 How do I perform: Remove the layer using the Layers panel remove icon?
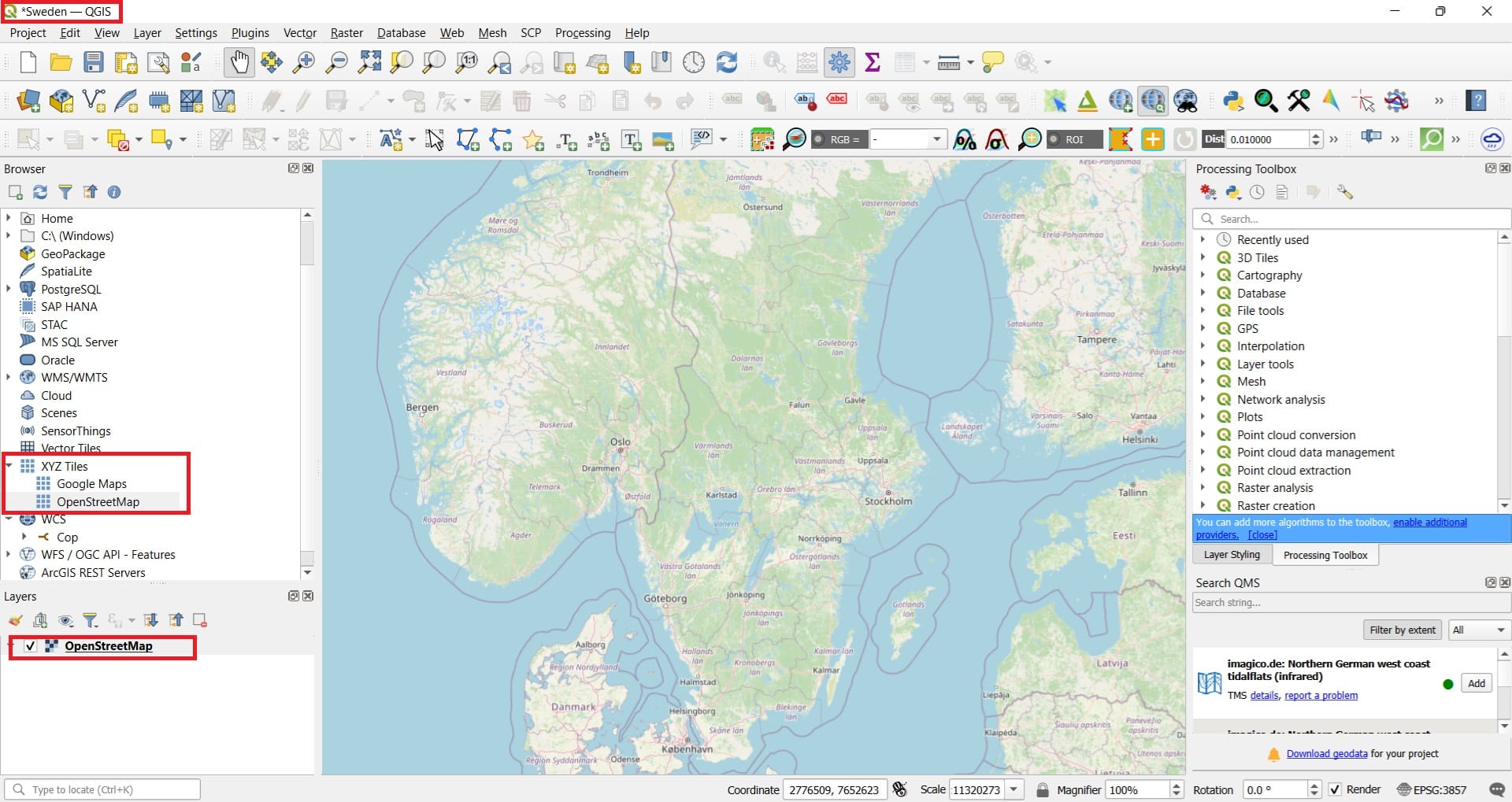[x=200, y=620]
